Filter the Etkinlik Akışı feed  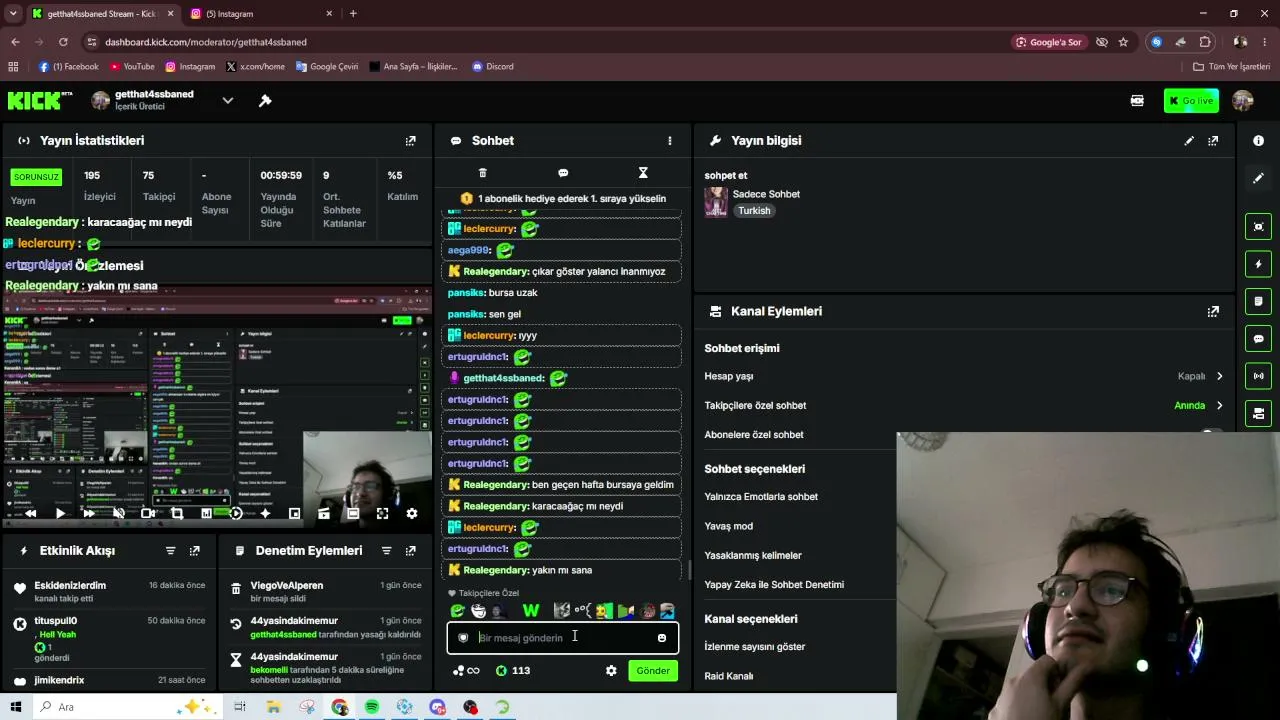pyautogui.click(x=170, y=551)
